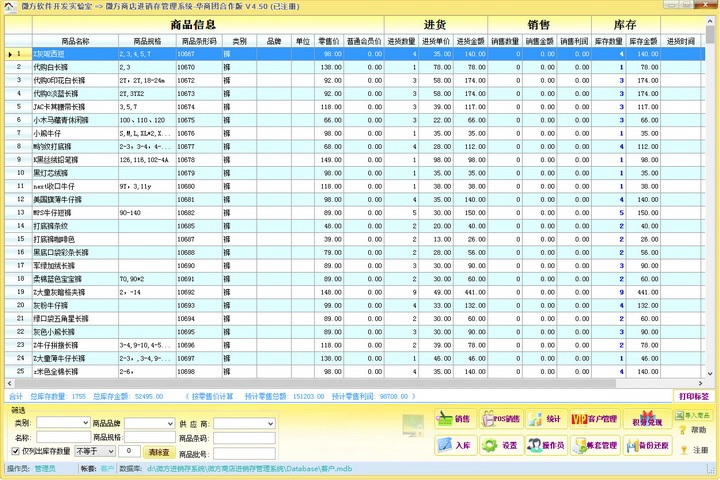Click the vertical scrollbar down arrow

[710, 373]
